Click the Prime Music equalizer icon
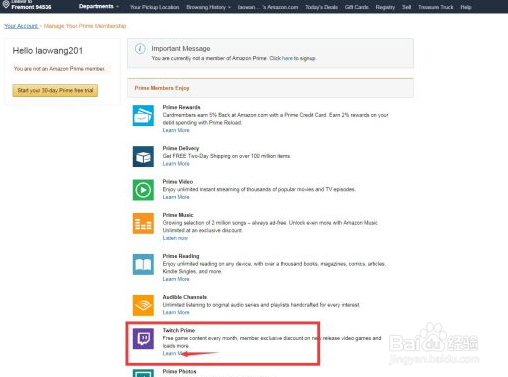Image resolution: width=508 pixels, height=377 pixels. click(143, 223)
